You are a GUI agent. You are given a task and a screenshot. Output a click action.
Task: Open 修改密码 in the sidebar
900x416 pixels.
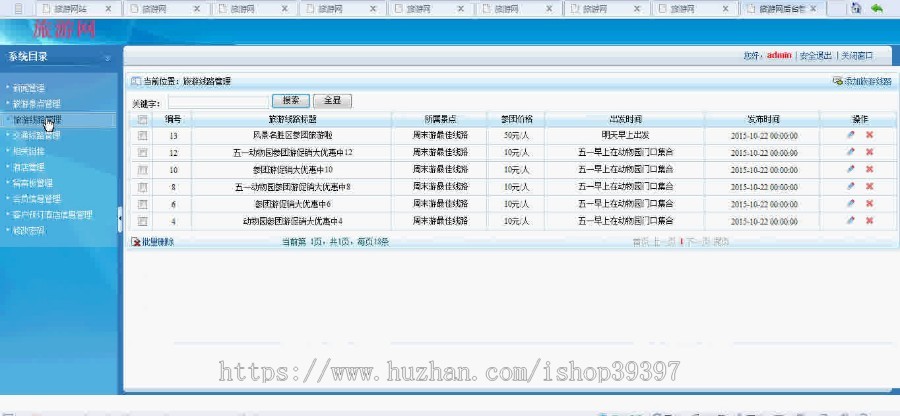(29, 231)
